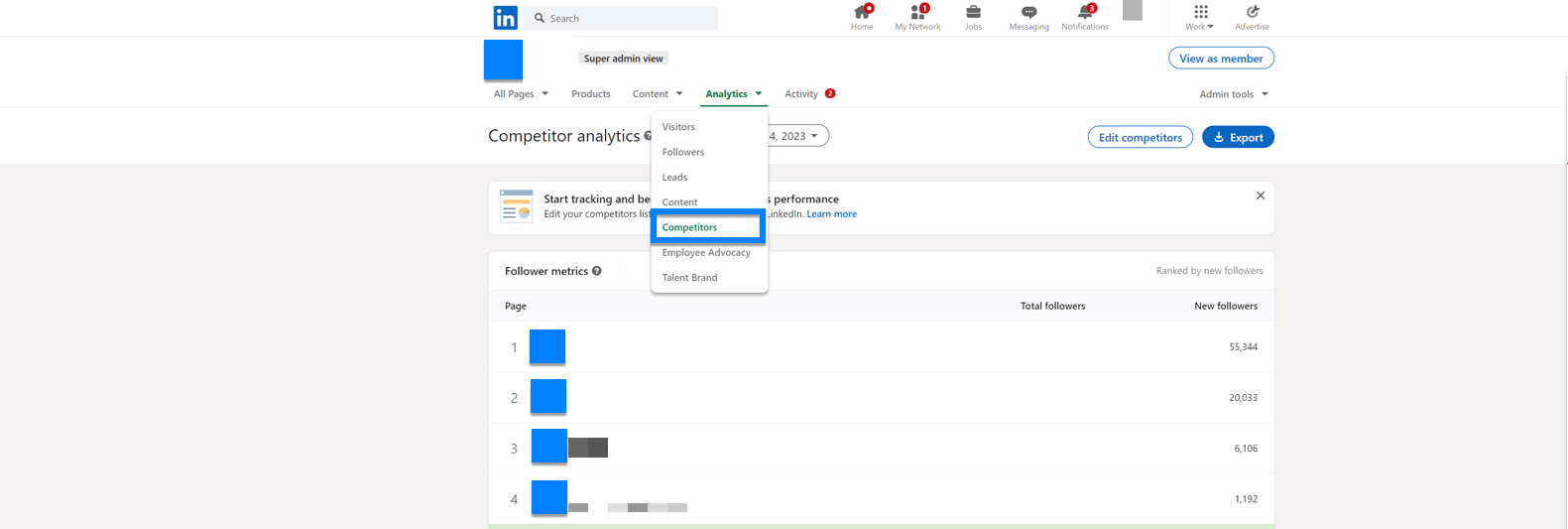Expand the All Pages dropdown
The image size is (1568, 529).
521,94
